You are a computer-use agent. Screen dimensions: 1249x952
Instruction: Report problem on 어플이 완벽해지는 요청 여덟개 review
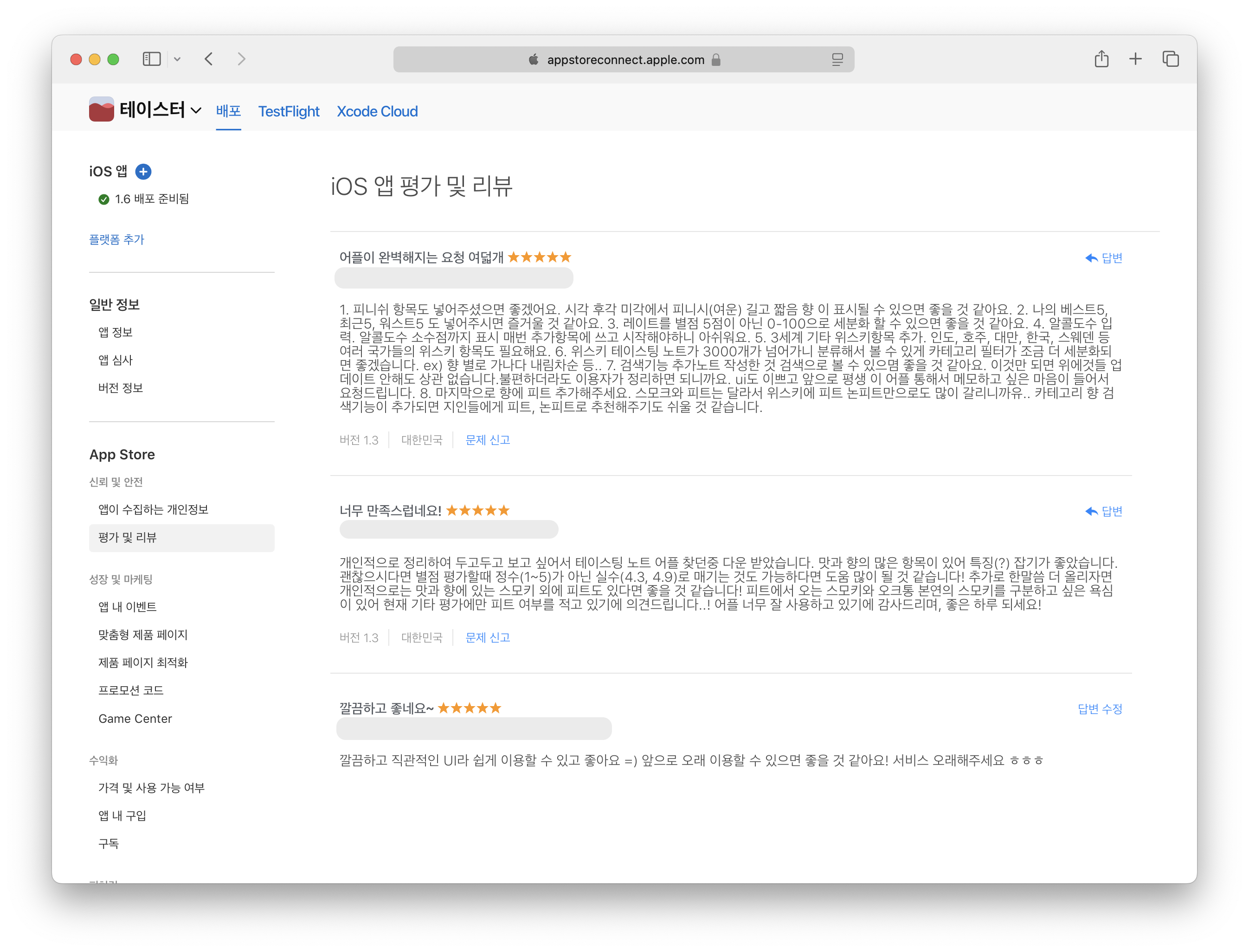(x=487, y=440)
